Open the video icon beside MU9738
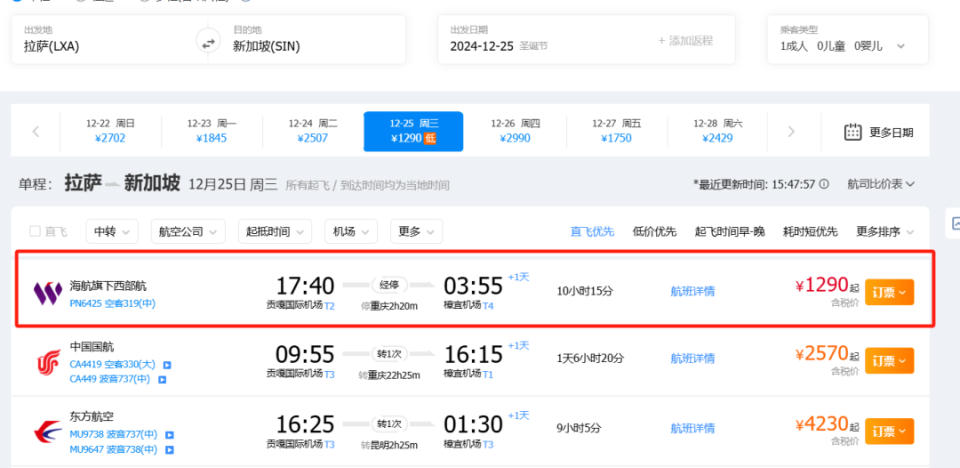This screenshot has height=468, width=960. (170, 435)
